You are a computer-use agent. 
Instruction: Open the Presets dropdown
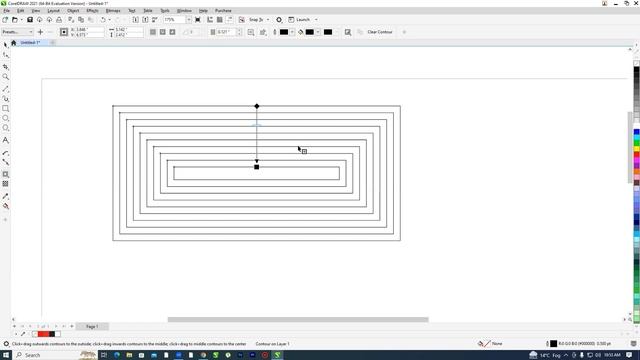pyautogui.click(x=17, y=32)
